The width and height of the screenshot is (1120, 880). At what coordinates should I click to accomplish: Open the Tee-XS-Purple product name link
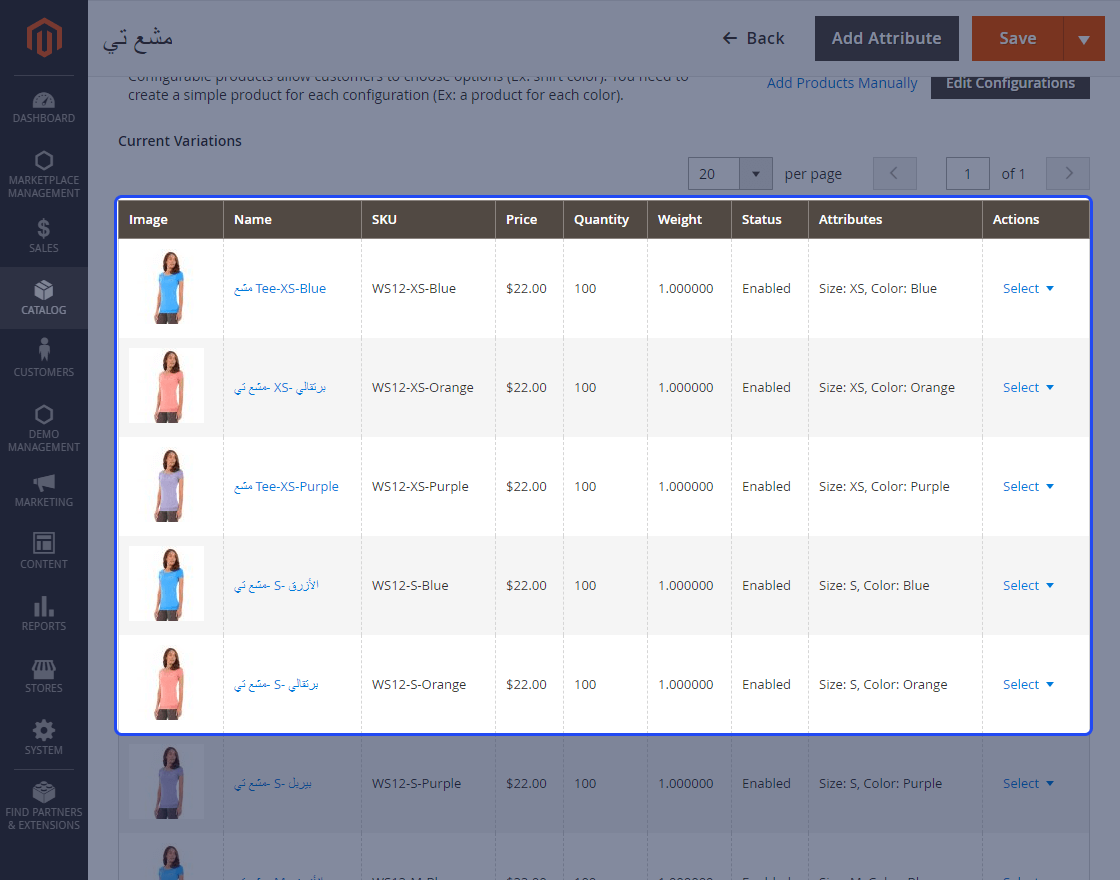coord(286,486)
